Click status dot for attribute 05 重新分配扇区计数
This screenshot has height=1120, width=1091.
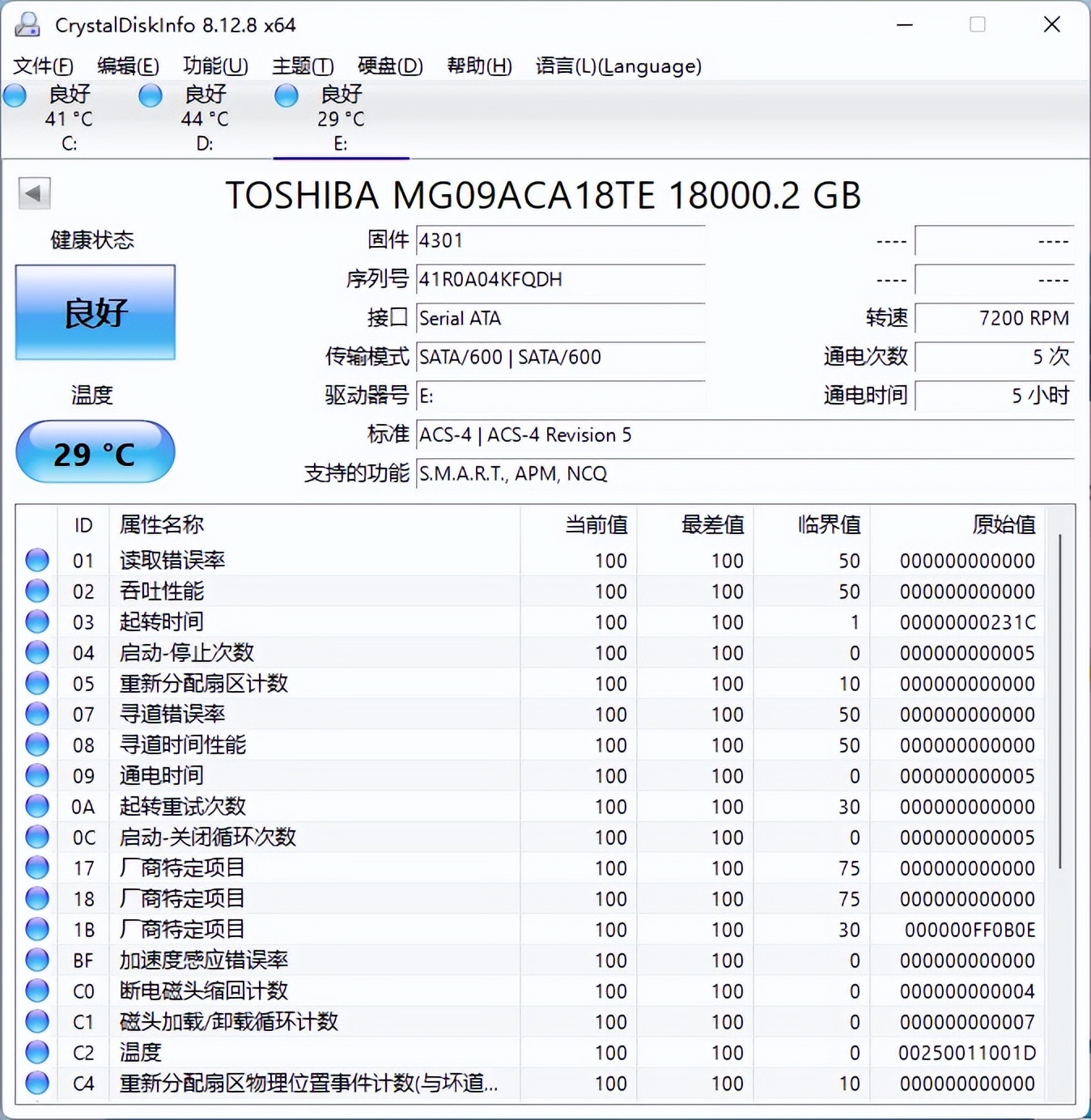tap(37, 683)
